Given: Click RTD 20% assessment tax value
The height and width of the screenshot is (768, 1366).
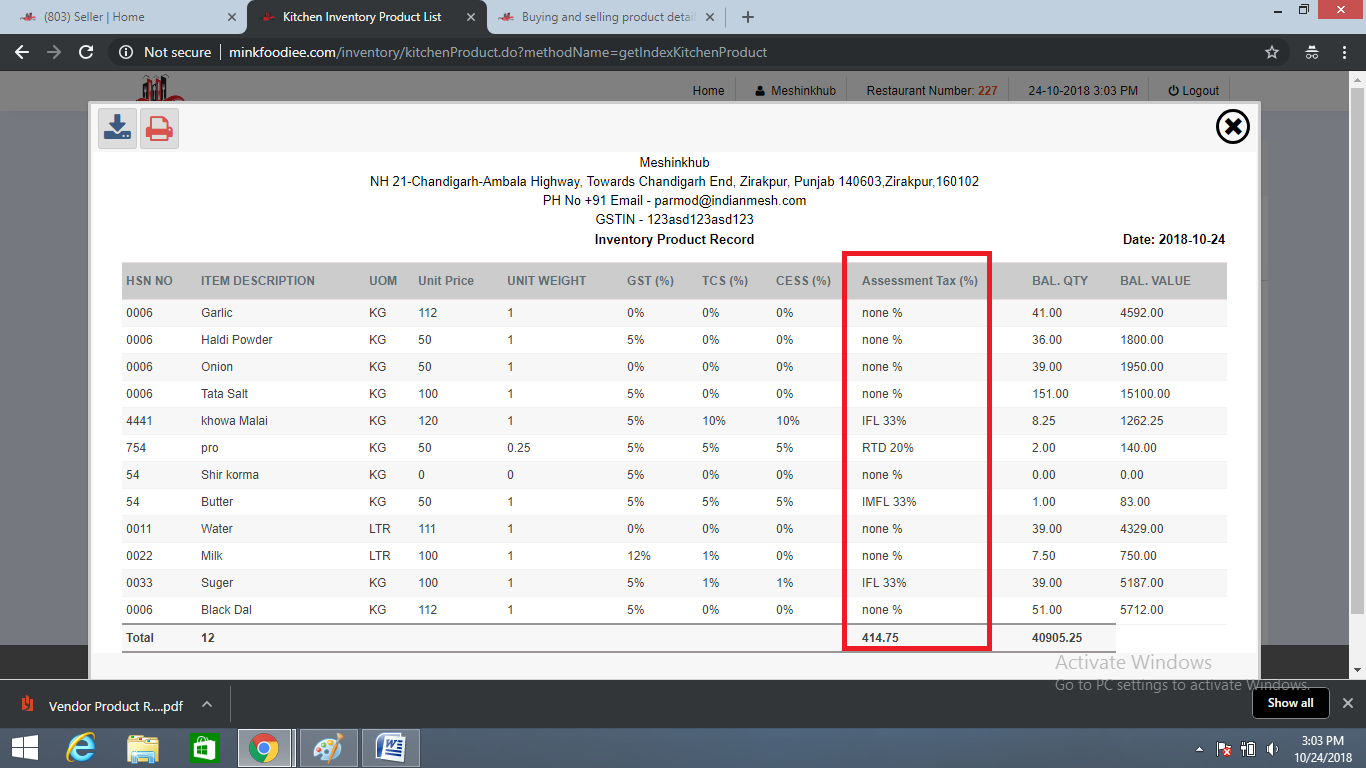Looking at the screenshot, I should click(888, 448).
